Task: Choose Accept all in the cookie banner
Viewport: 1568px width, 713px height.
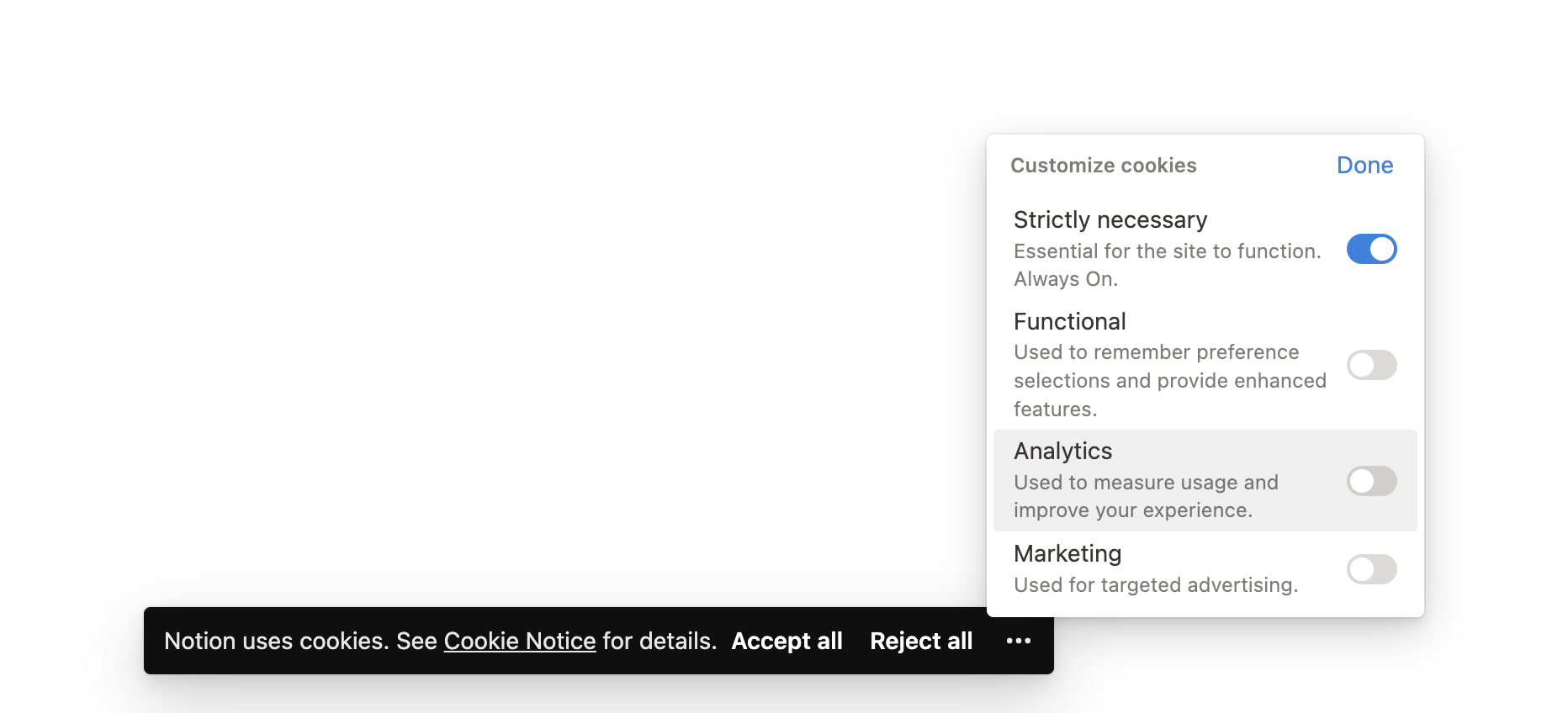Action: [x=787, y=641]
